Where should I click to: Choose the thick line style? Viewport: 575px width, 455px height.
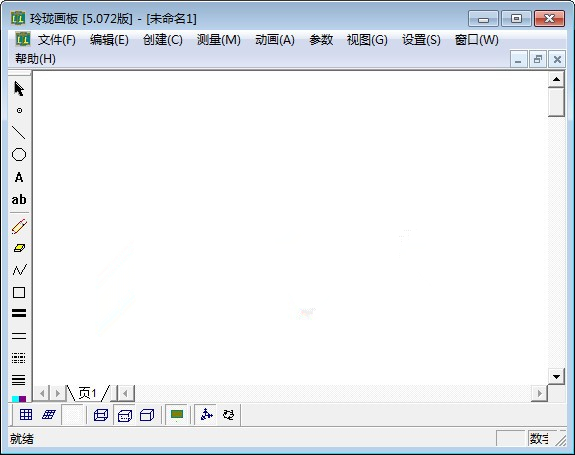click(19, 313)
